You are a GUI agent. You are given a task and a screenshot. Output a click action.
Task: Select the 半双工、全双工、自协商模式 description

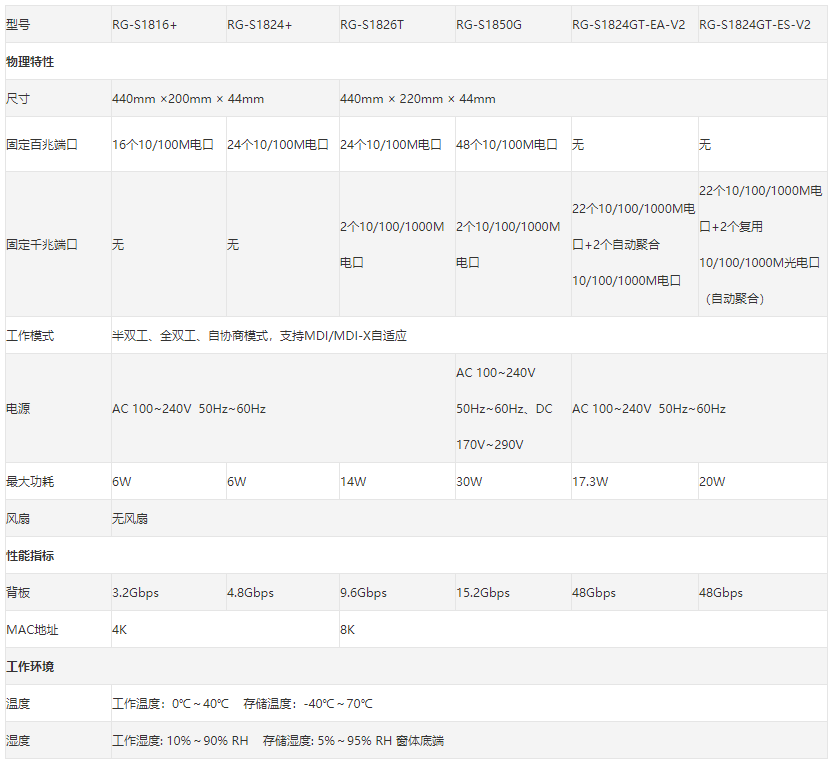[259, 336]
